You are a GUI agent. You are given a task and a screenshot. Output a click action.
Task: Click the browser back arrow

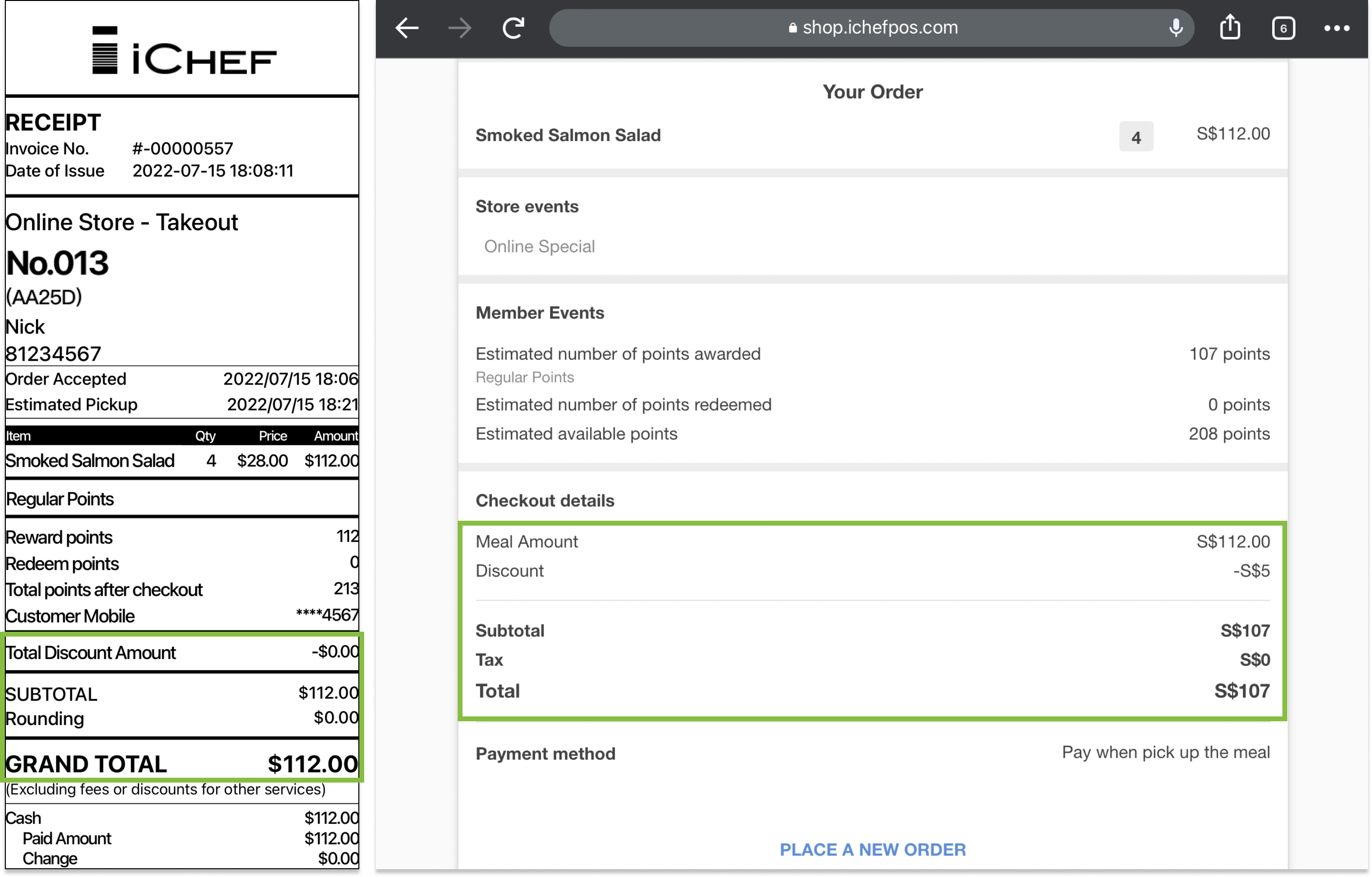[407, 28]
